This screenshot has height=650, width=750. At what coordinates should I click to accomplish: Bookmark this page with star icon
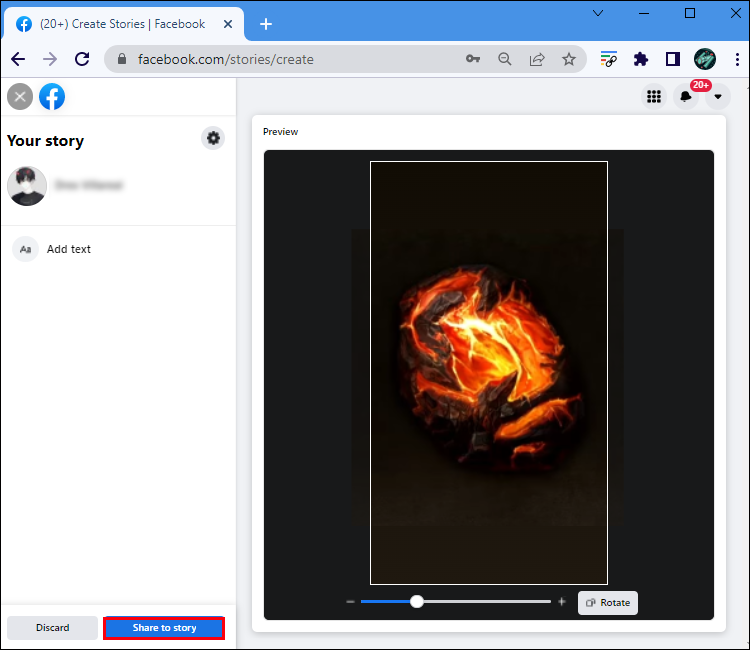click(569, 59)
